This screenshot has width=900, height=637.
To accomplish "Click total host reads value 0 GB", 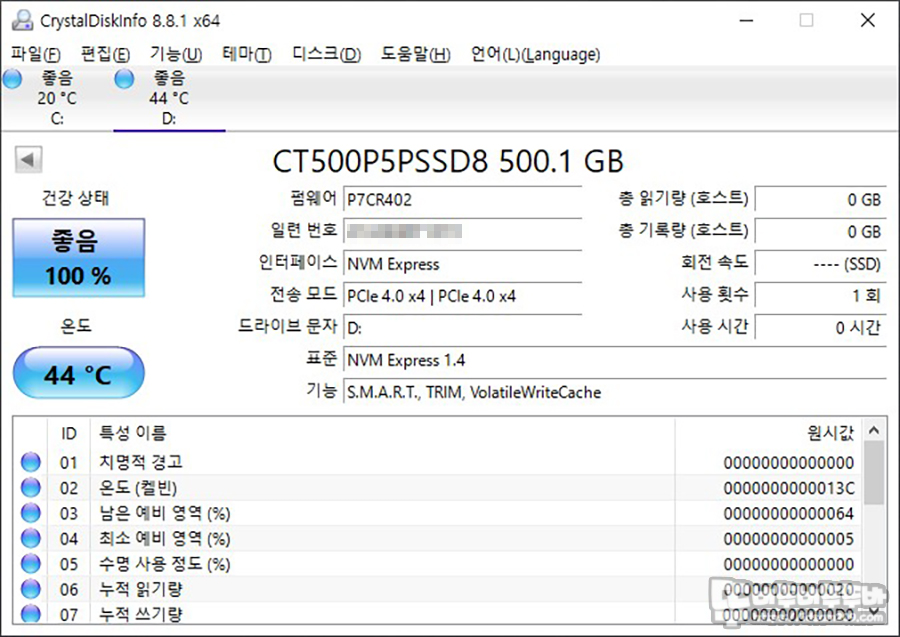I will point(821,200).
